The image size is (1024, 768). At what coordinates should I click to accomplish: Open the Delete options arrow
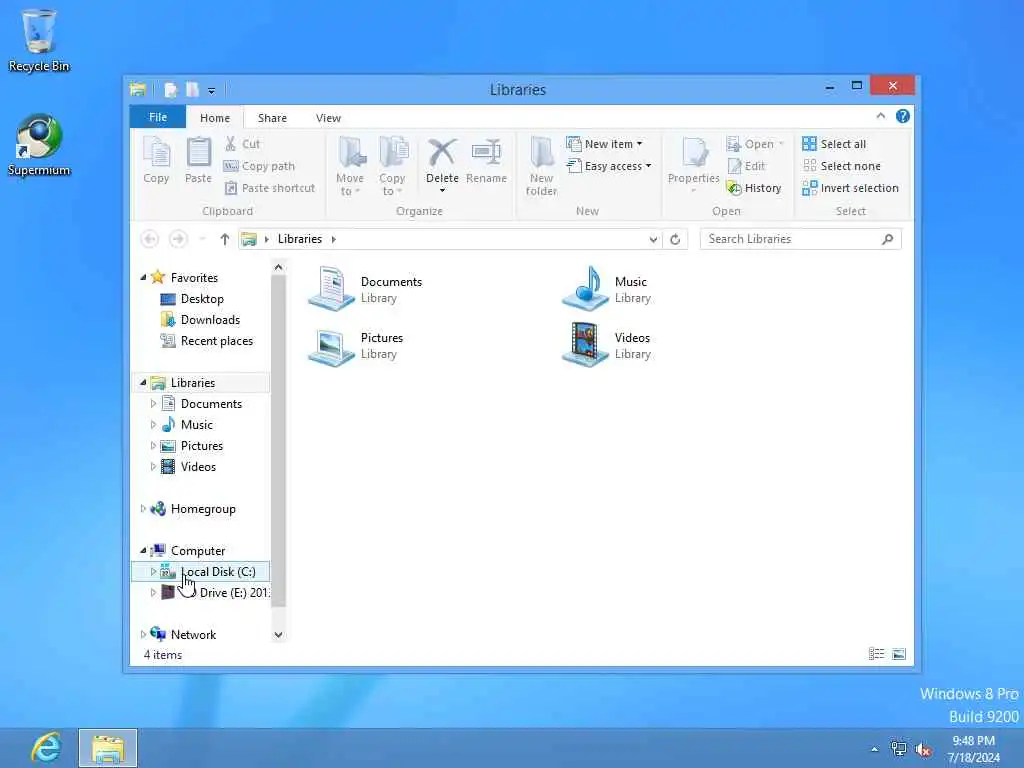442,190
